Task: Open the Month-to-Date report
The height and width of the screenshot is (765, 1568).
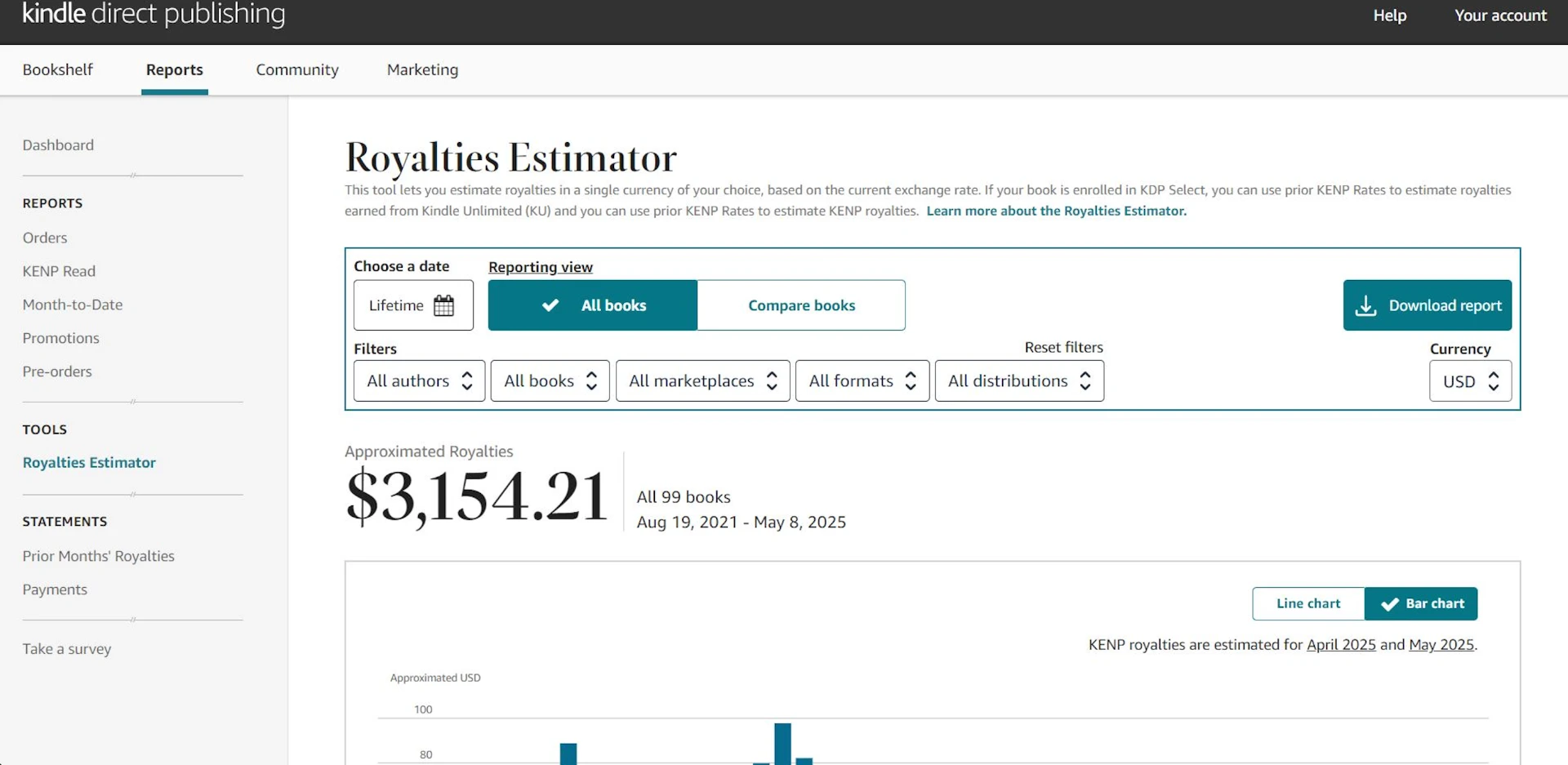Action: tap(73, 305)
